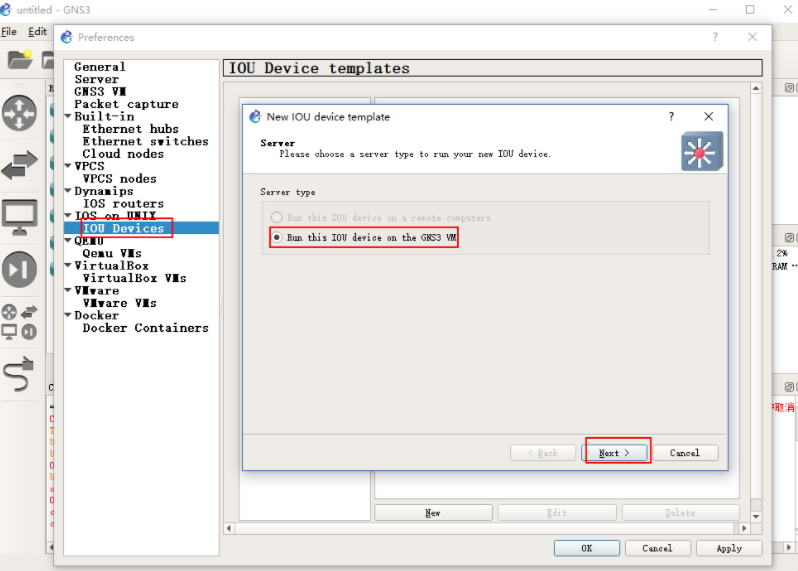Collapse the QEMU tree group

[68, 240]
